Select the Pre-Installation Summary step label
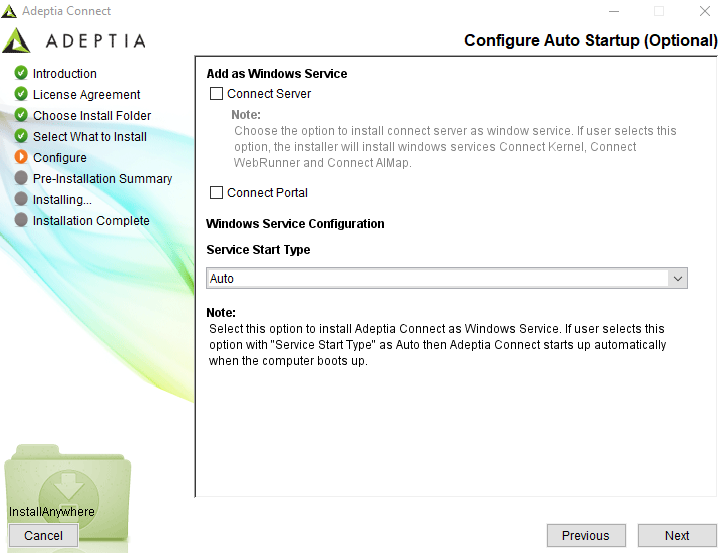The image size is (721, 553). tap(103, 178)
